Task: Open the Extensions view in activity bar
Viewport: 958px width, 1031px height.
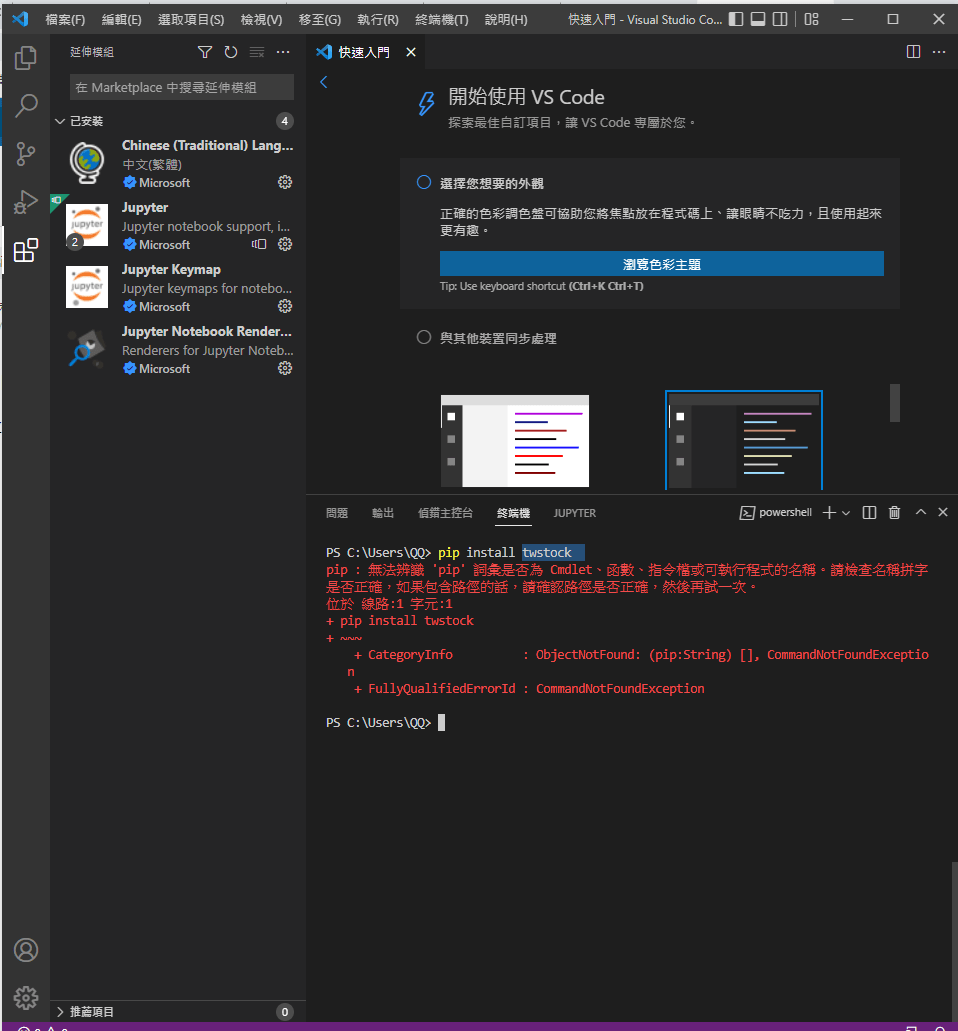Action: [25, 250]
